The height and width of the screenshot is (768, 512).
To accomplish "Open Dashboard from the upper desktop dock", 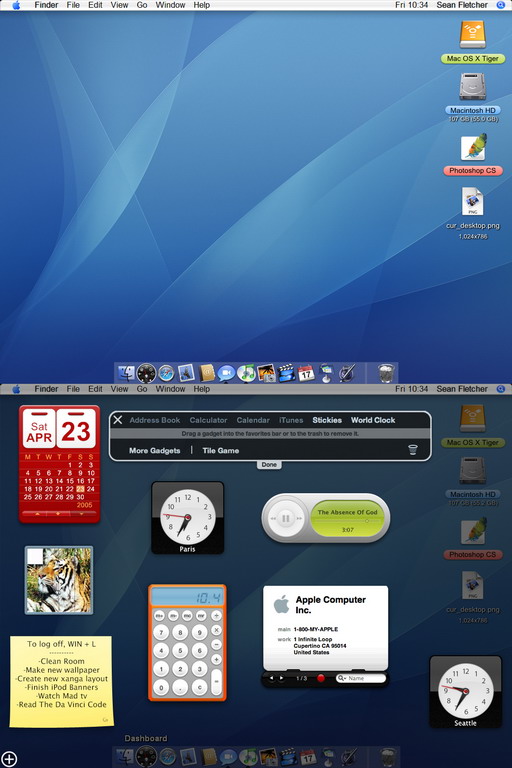I will [146, 373].
